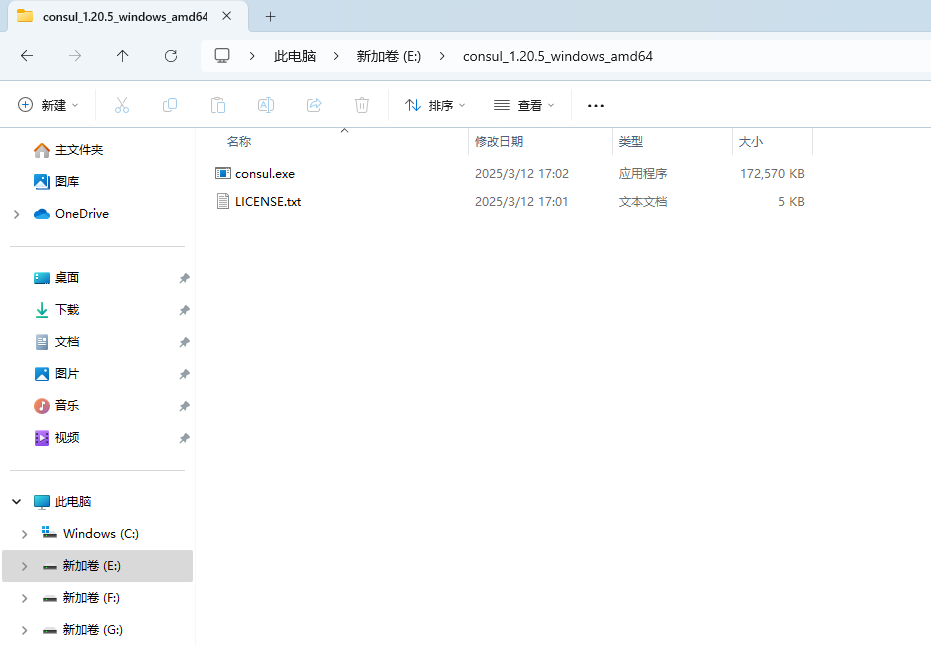
Task: Go up one directory level
Action: click(123, 56)
